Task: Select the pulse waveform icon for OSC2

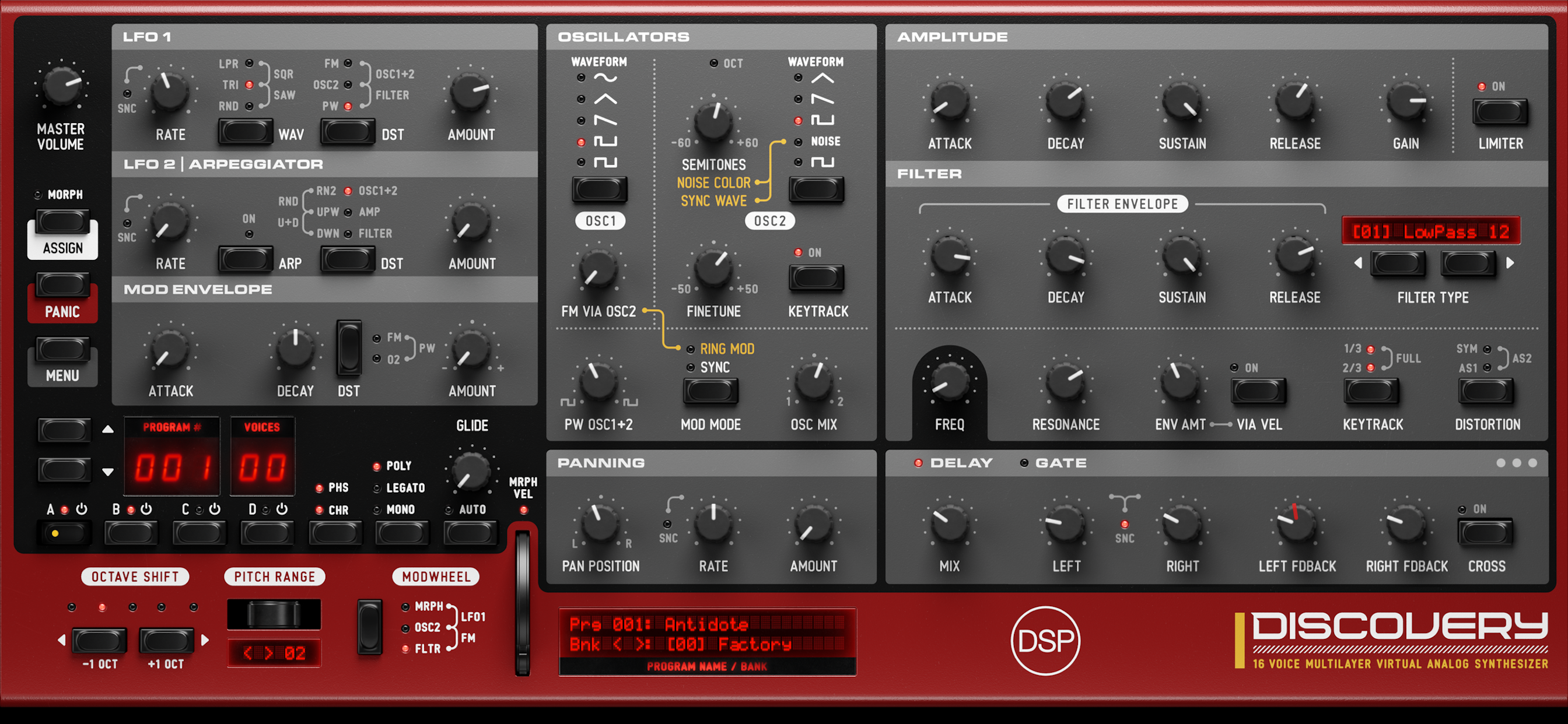Action: click(x=822, y=121)
